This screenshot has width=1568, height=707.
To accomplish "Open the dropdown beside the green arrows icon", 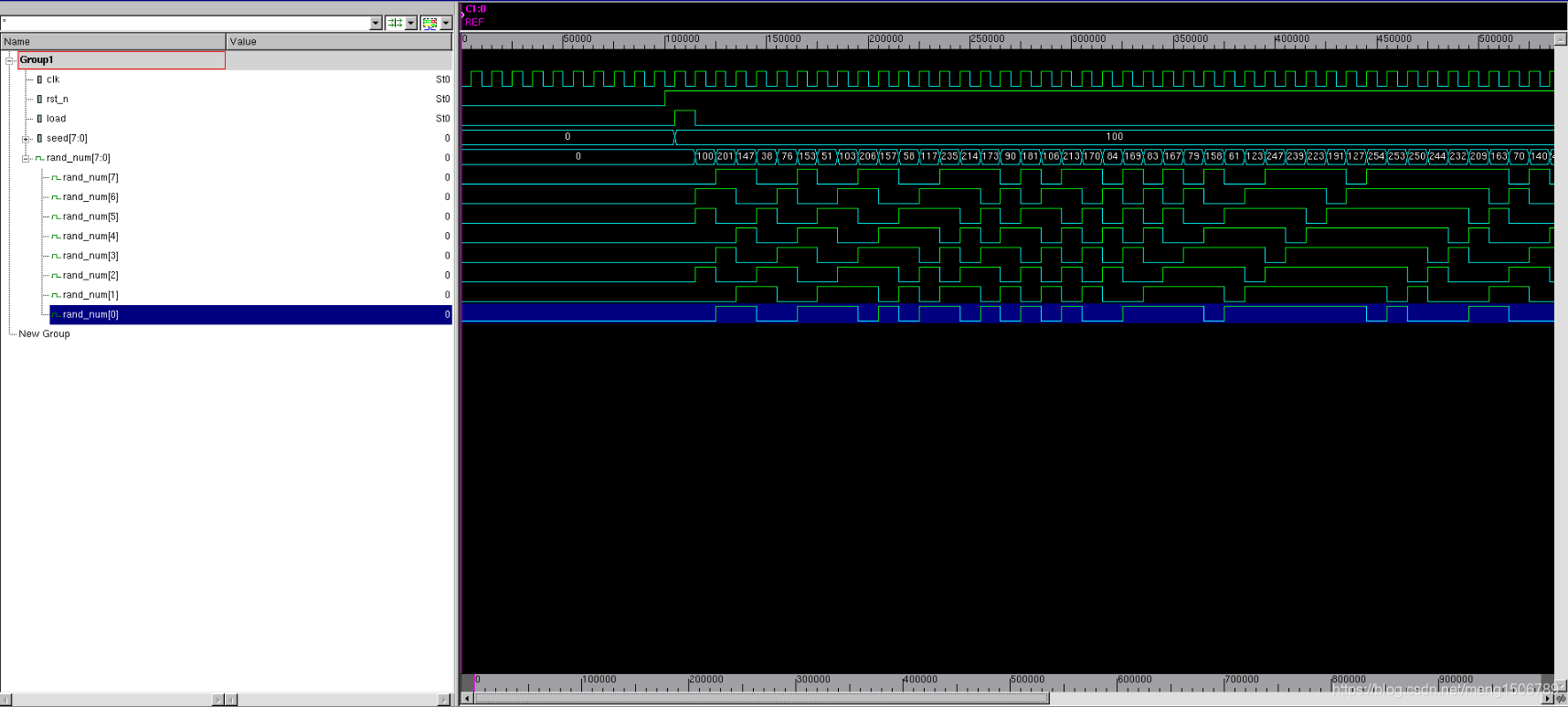I will coord(411,23).
